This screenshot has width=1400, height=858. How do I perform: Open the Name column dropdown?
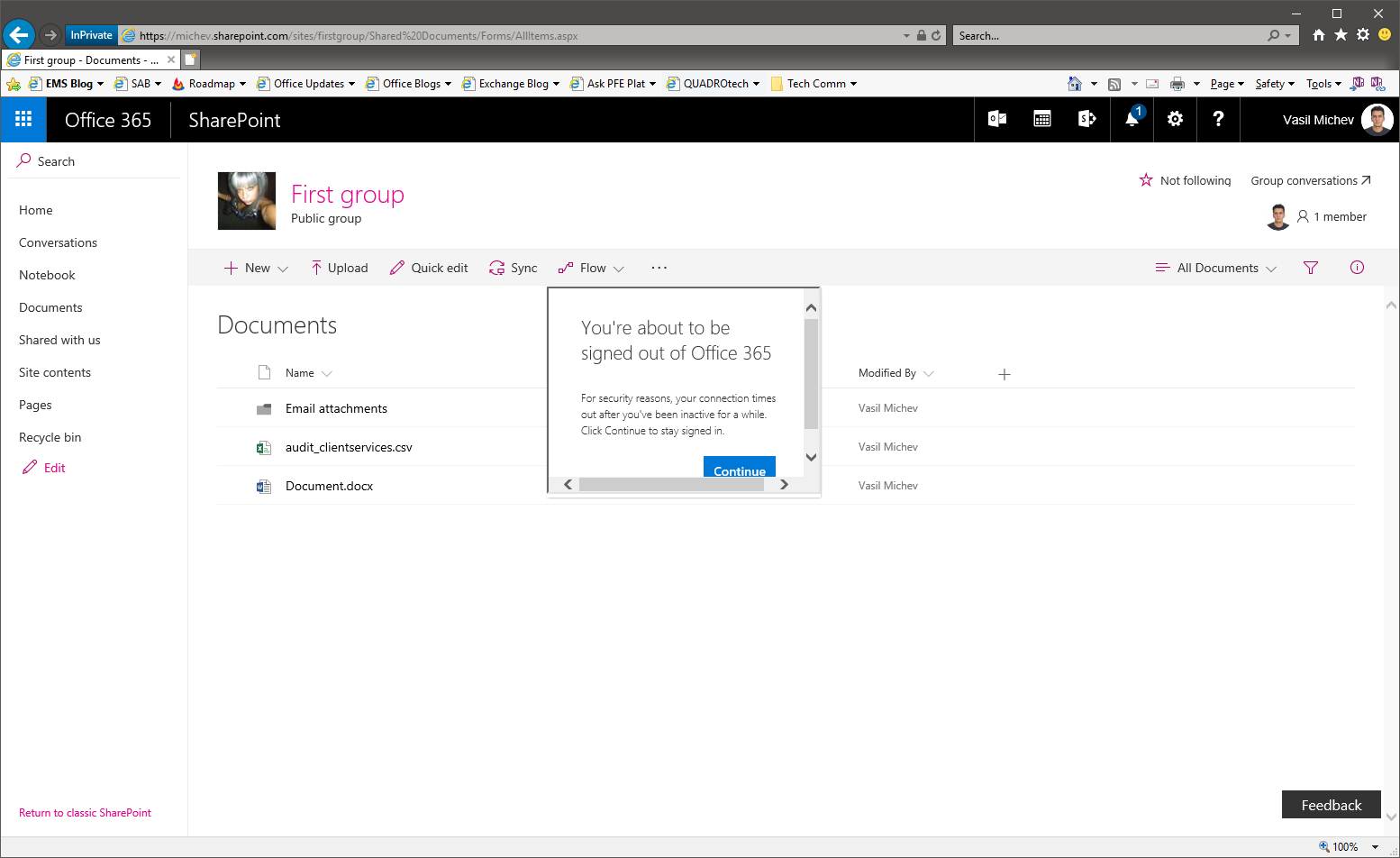click(x=326, y=373)
